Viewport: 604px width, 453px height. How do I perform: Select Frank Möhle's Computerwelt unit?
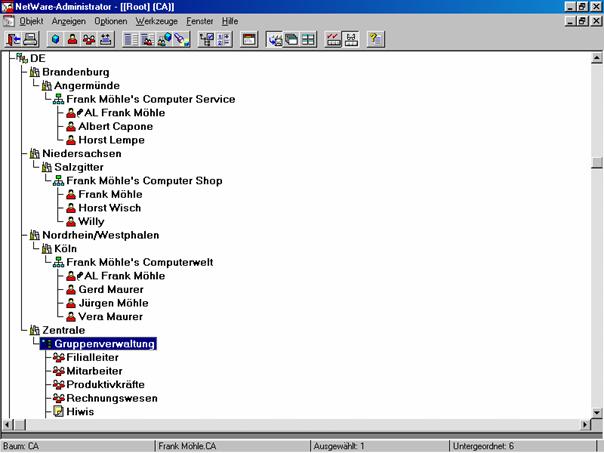[x=139, y=262]
